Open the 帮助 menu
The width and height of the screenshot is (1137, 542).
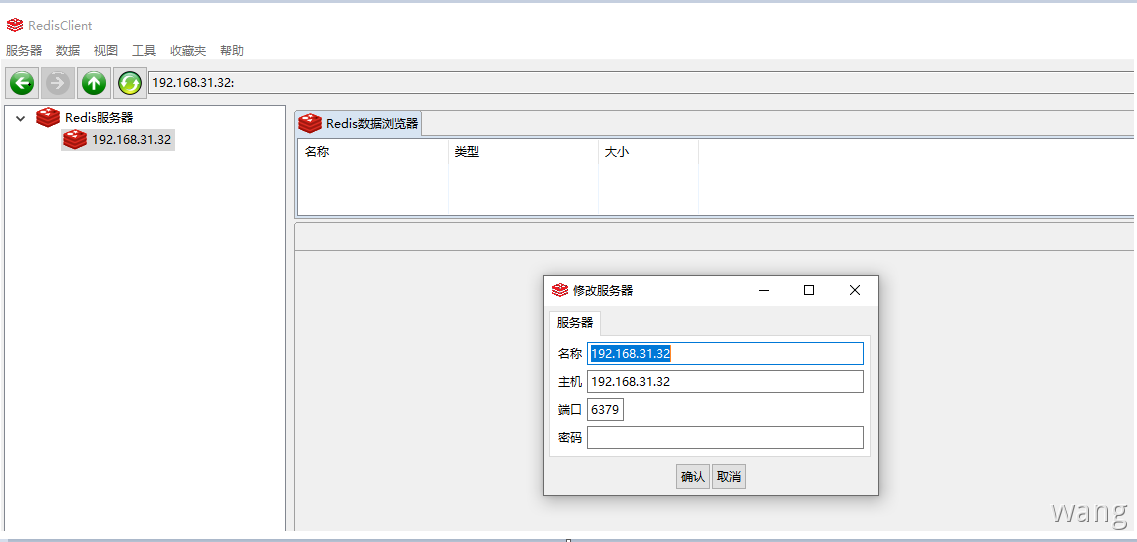232,50
